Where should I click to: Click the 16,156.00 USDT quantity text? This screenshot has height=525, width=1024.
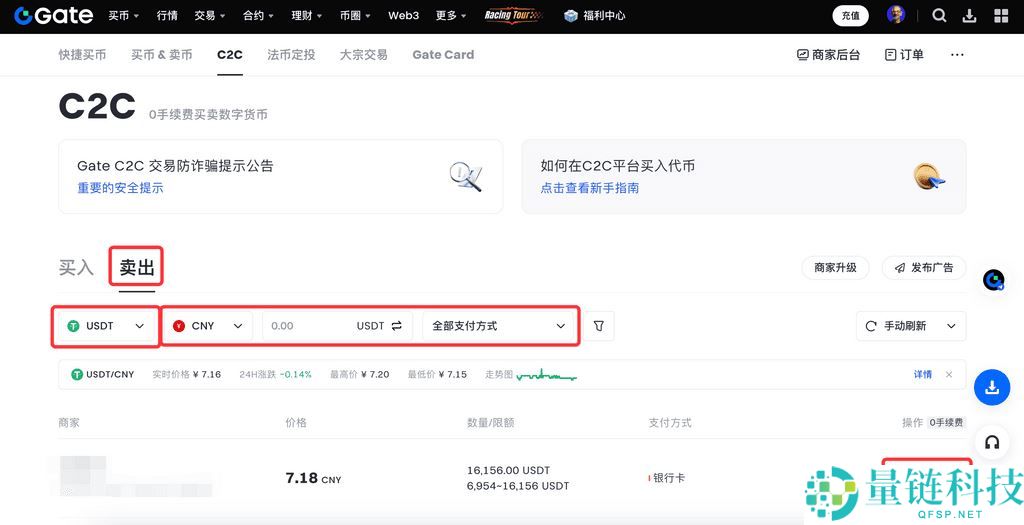pos(509,470)
